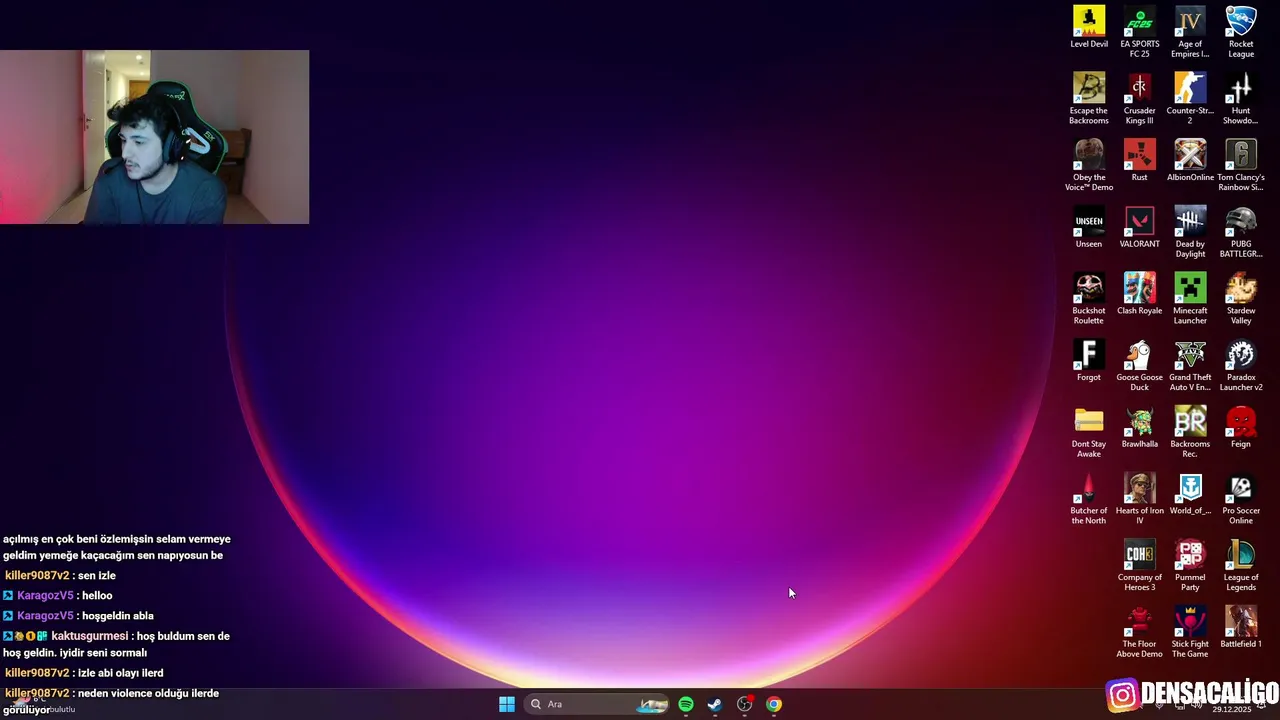Select Butcher of the North icon
The image size is (1280, 720).
[x=1089, y=500]
